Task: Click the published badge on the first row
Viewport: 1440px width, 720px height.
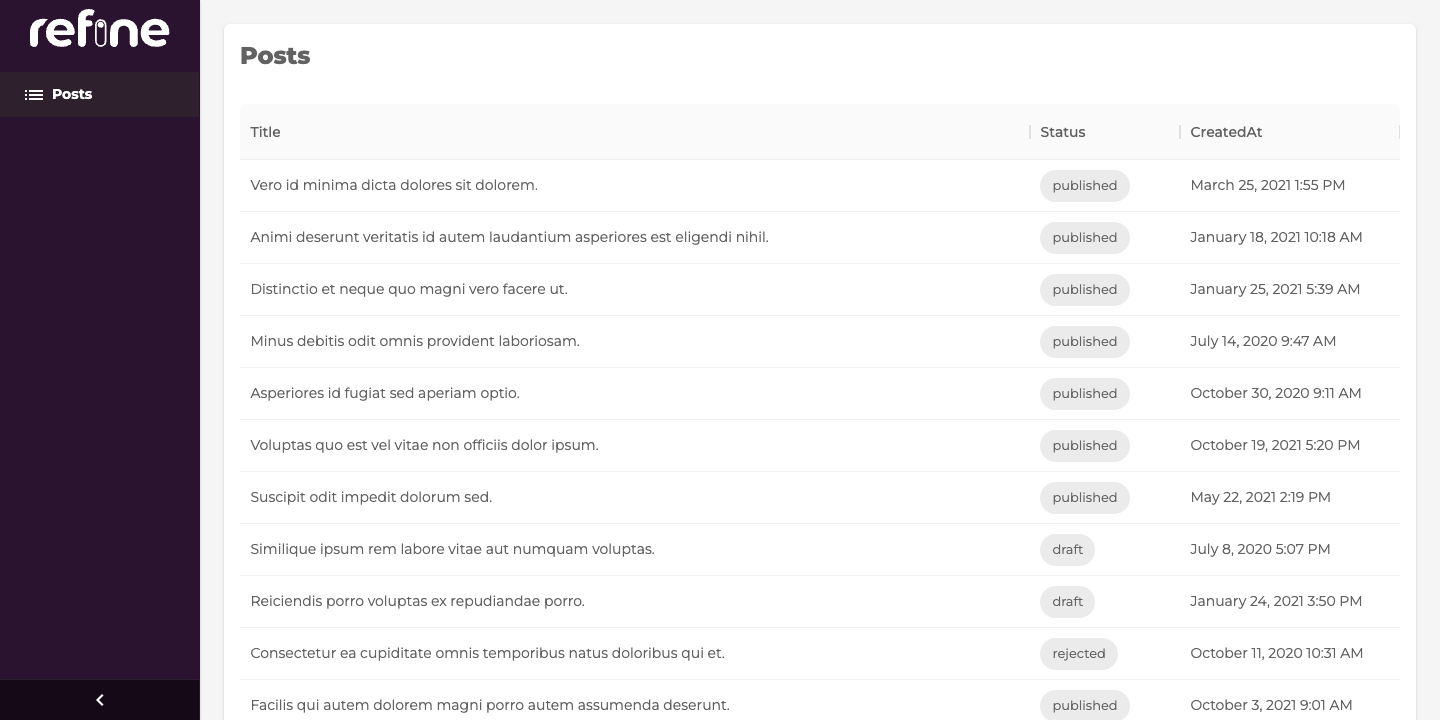Action: click(x=1084, y=186)
